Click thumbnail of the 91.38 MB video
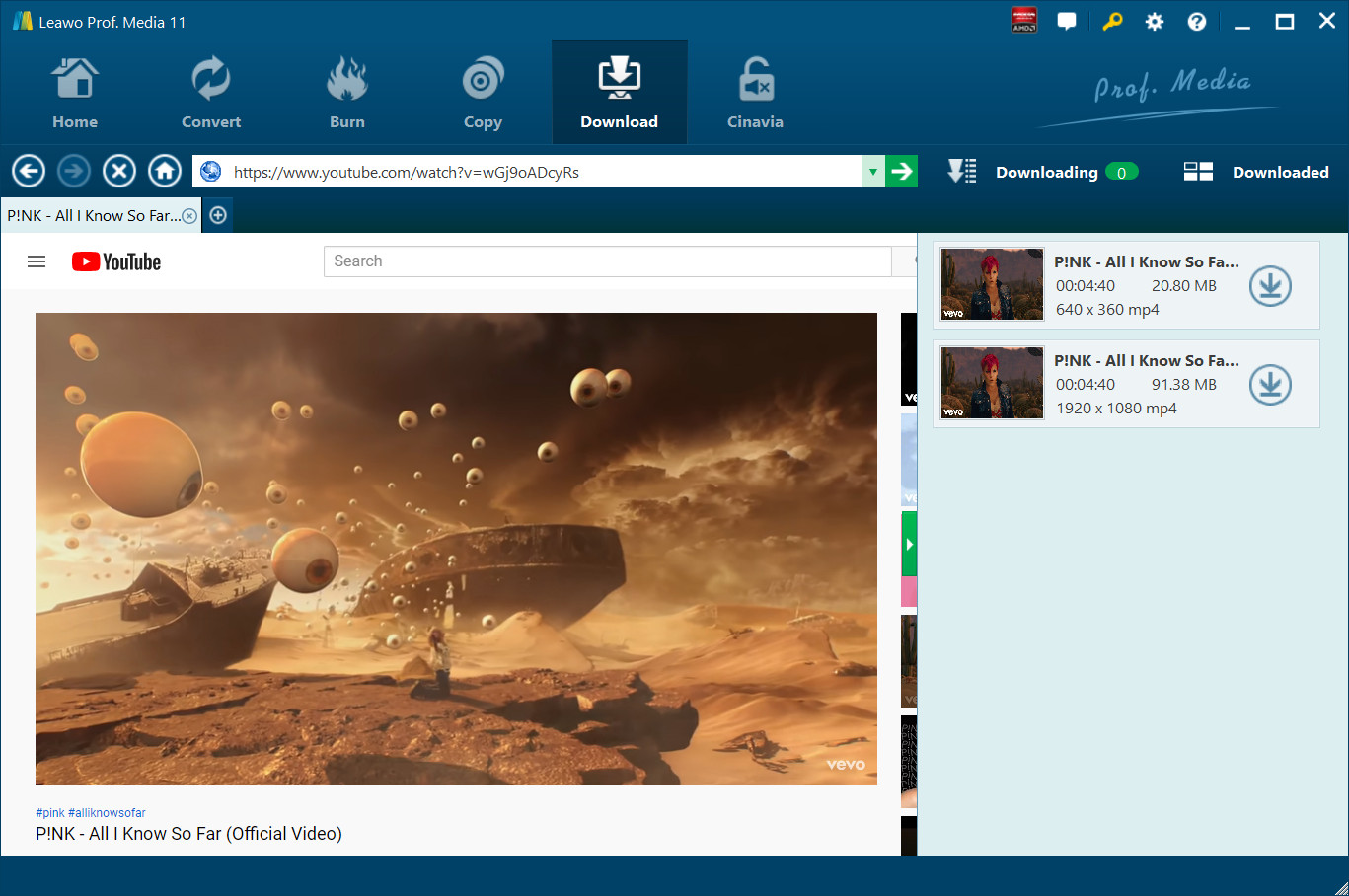1349x896 pixels. coord(992,383)
